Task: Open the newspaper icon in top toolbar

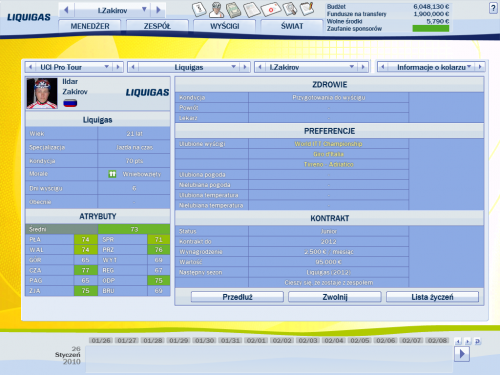Action: pos(252,10)
